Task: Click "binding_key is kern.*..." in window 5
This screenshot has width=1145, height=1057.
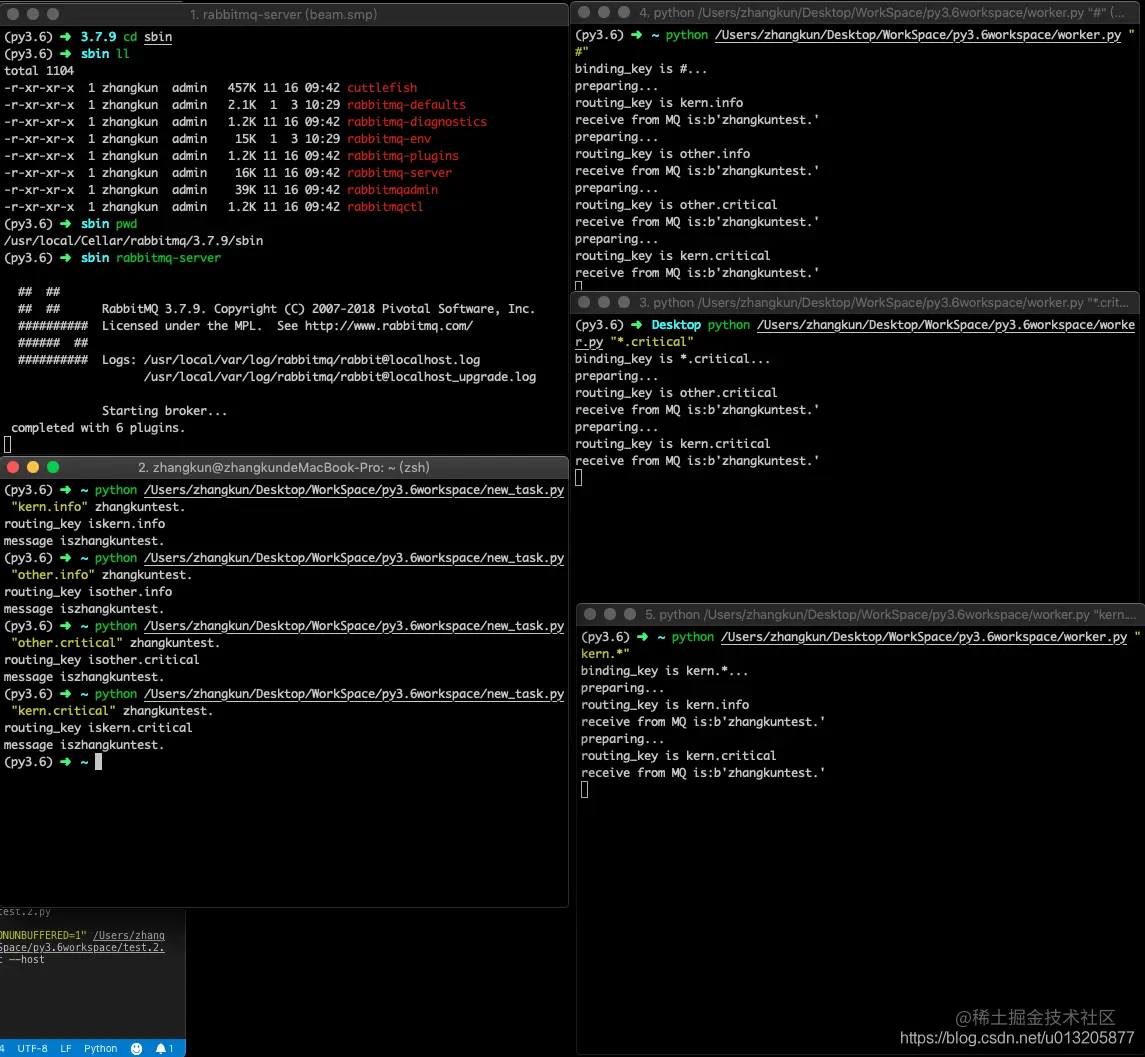Action: pyautogui.click(x=664, y=671)
